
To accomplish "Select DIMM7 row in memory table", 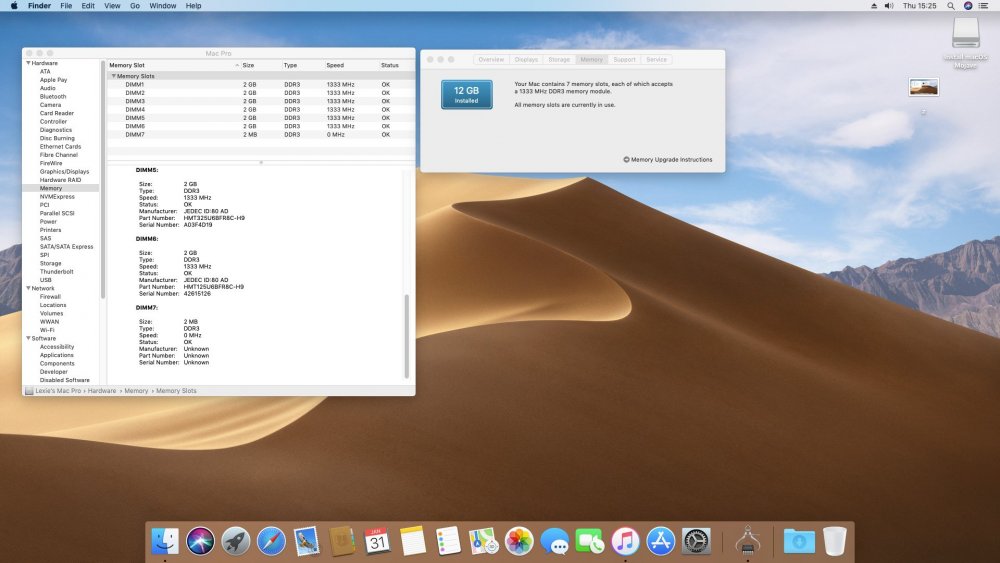I will [261, 135].
